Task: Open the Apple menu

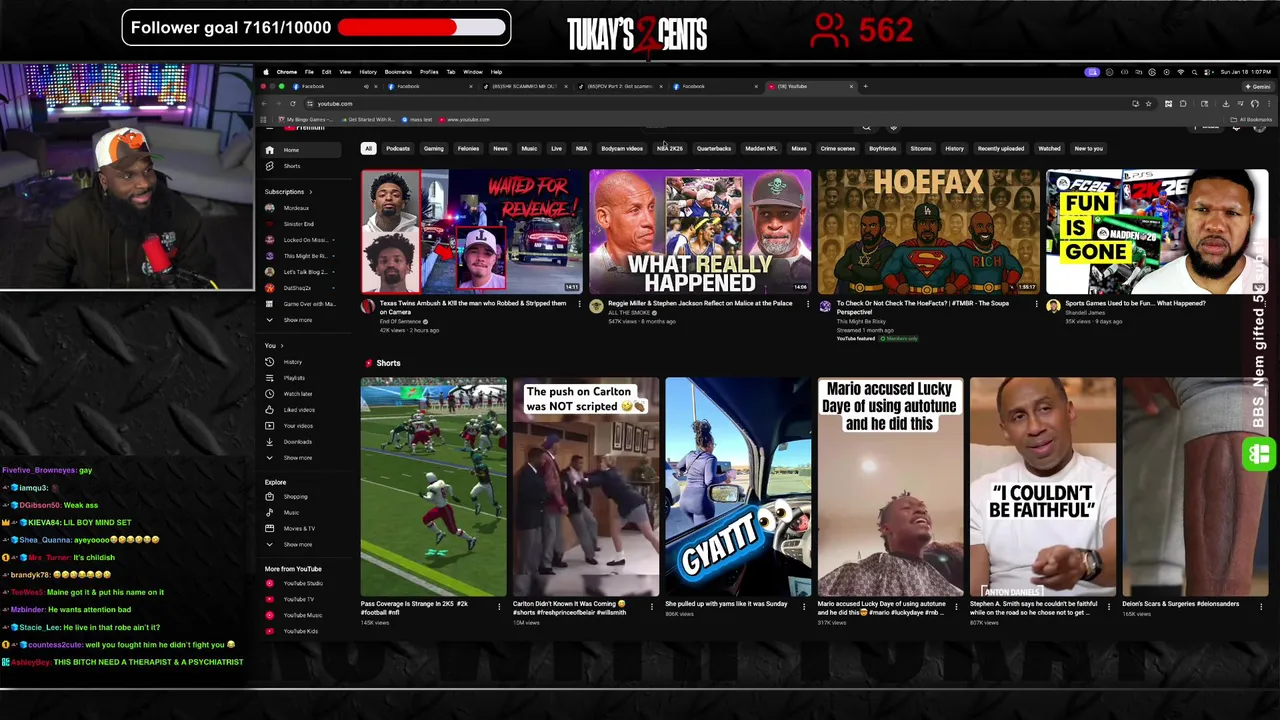Action: coord(266,72)
